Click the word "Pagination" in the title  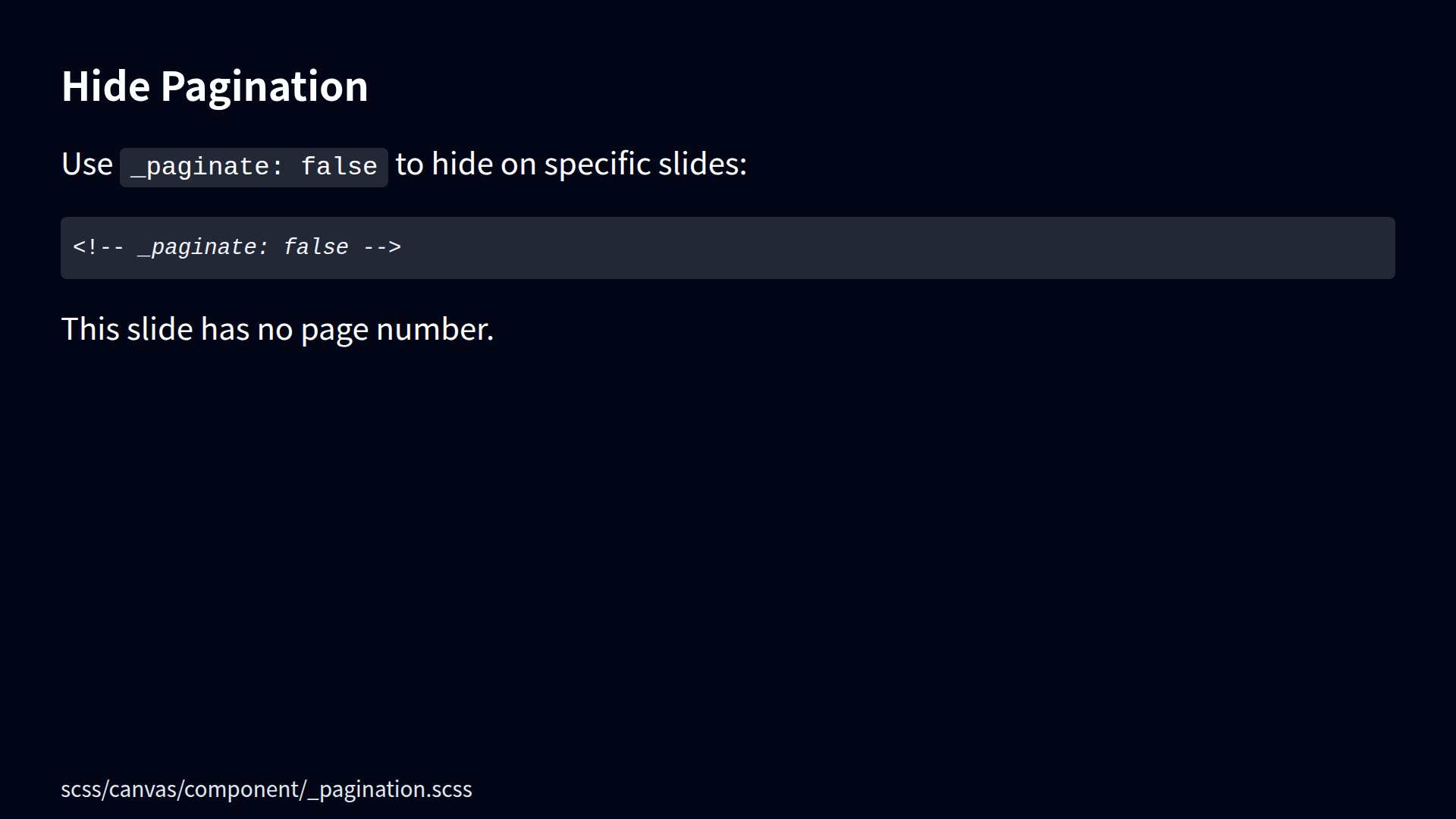pos(264,86)
